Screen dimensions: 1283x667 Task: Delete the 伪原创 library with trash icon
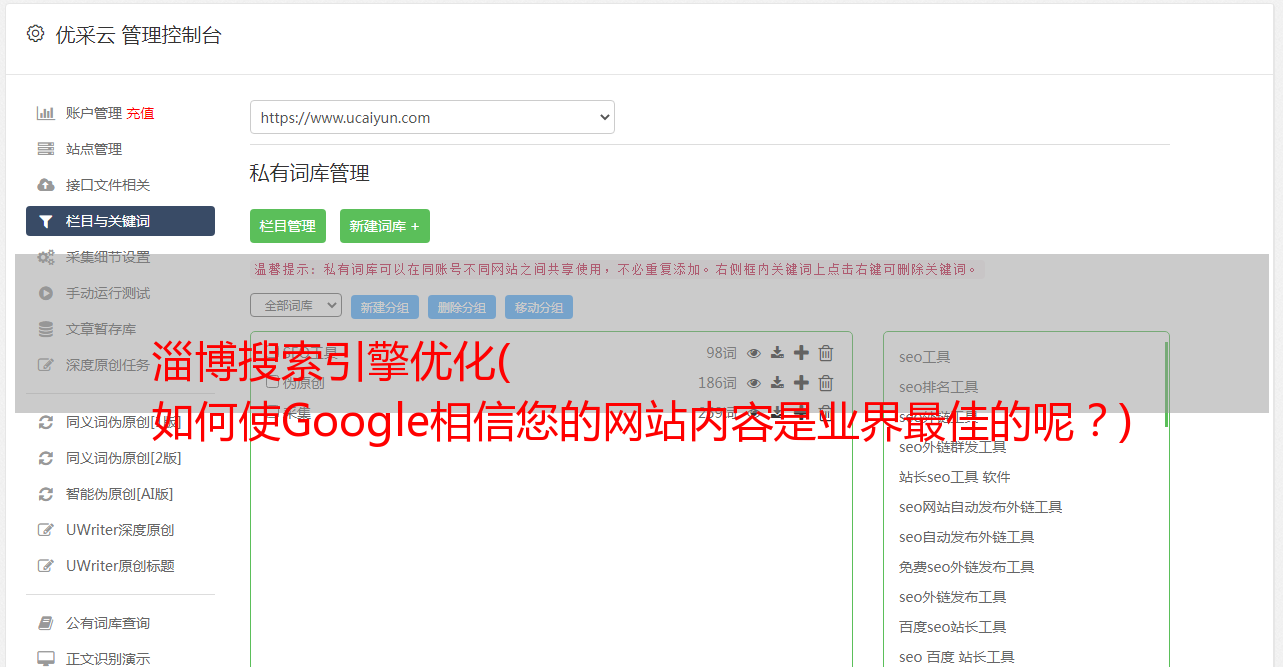point(826,383)
